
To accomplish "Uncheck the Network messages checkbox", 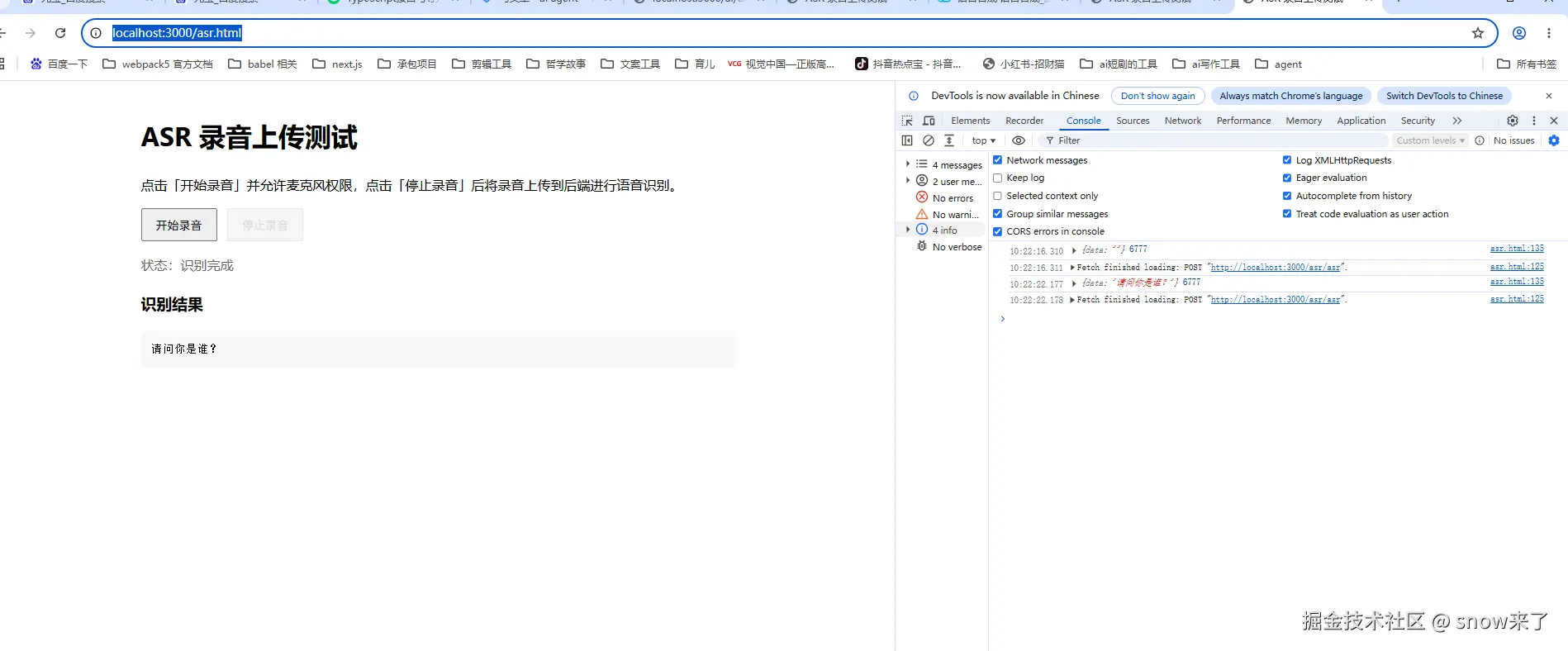I will (x=997, y=160).
